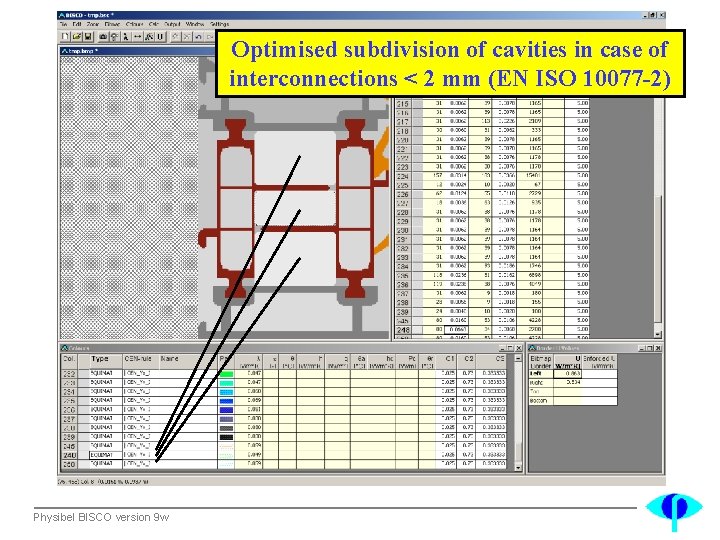Click the Colours table scroll-down arrow
Screen dimensions: 720x540
518,467
